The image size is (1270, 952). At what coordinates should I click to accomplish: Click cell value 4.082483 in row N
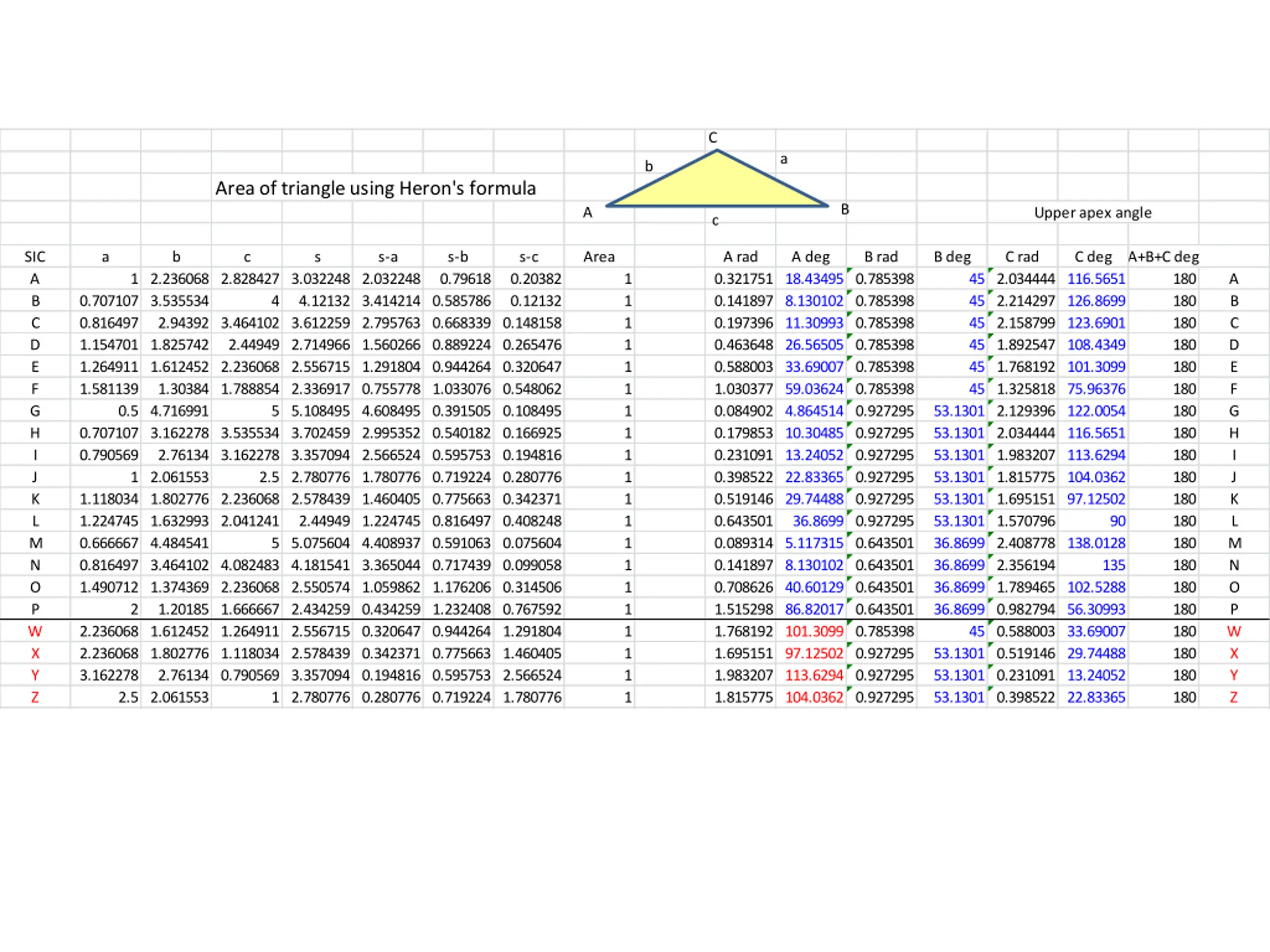click(250, 565)
